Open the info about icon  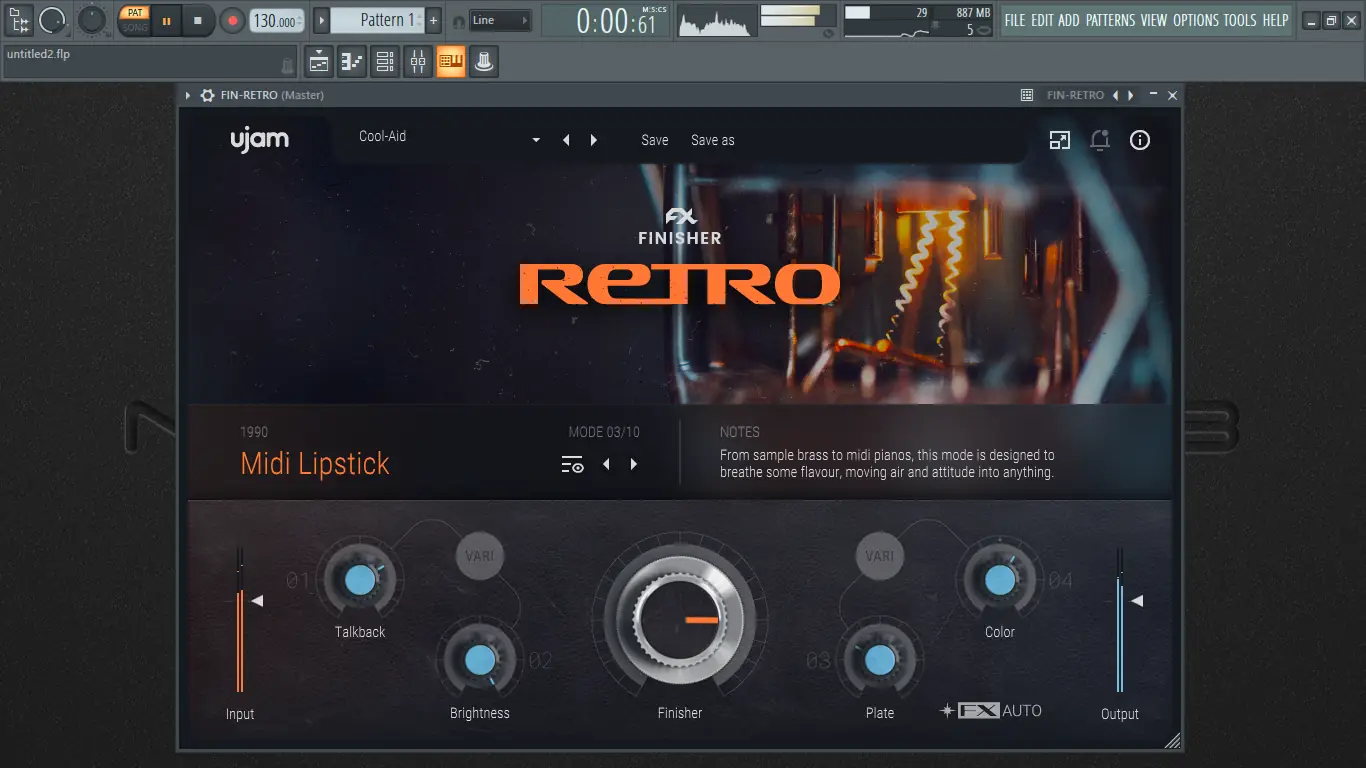pos(1140,140)
